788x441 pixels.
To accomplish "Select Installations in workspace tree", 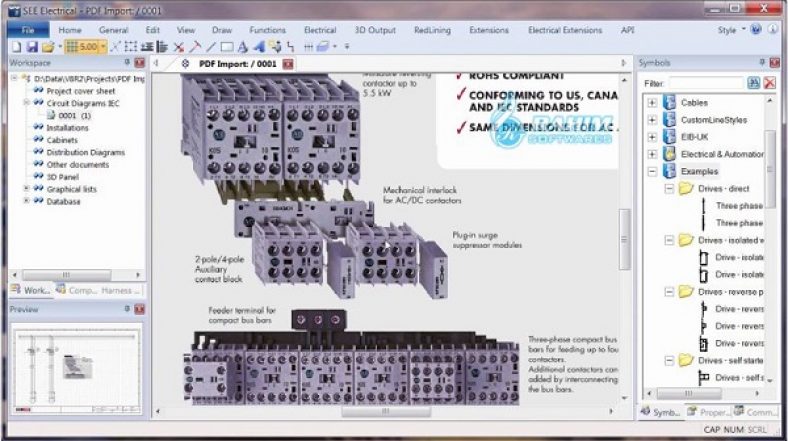I will coord(67,128).
